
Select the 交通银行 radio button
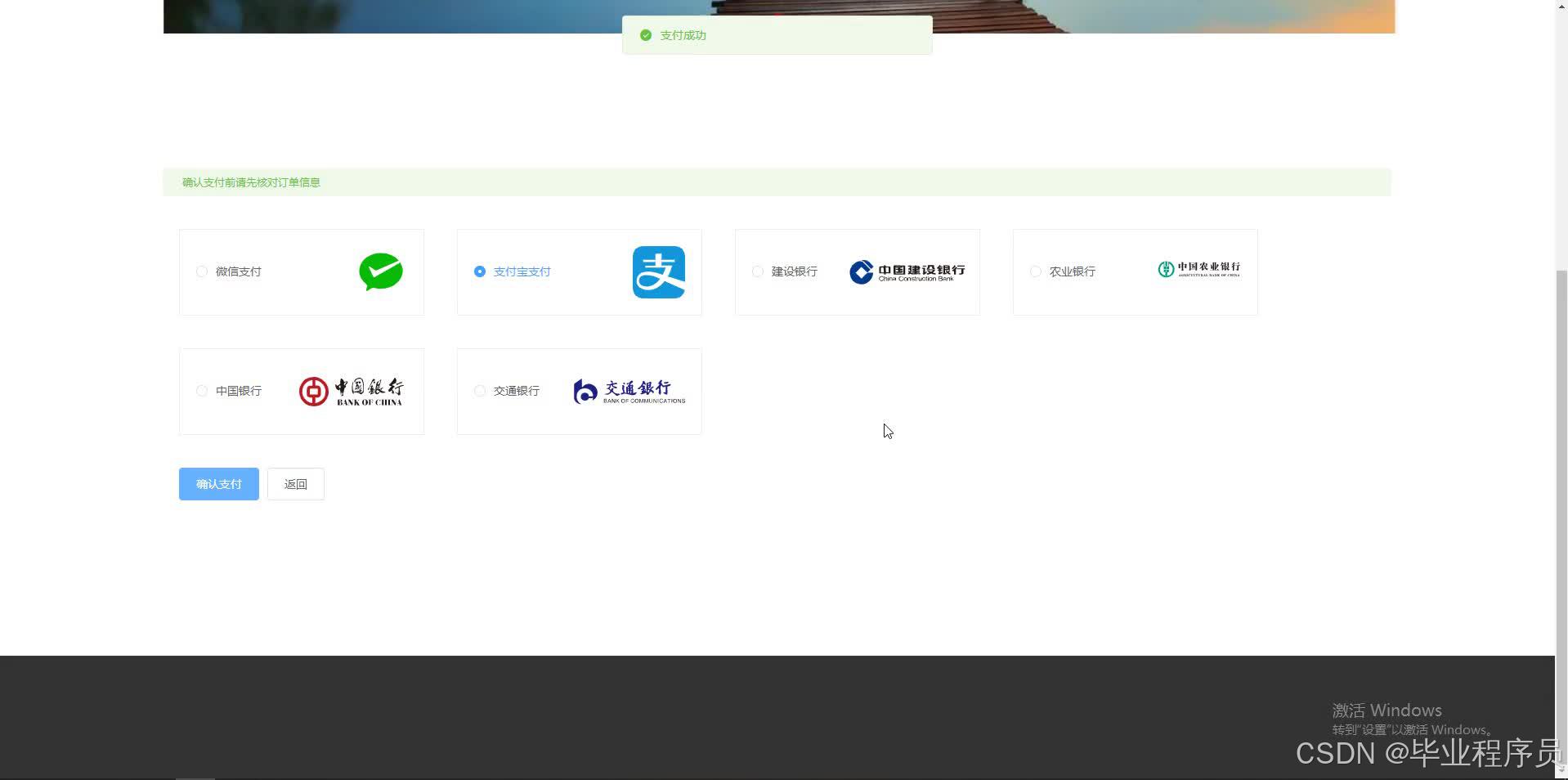(480, 391)
